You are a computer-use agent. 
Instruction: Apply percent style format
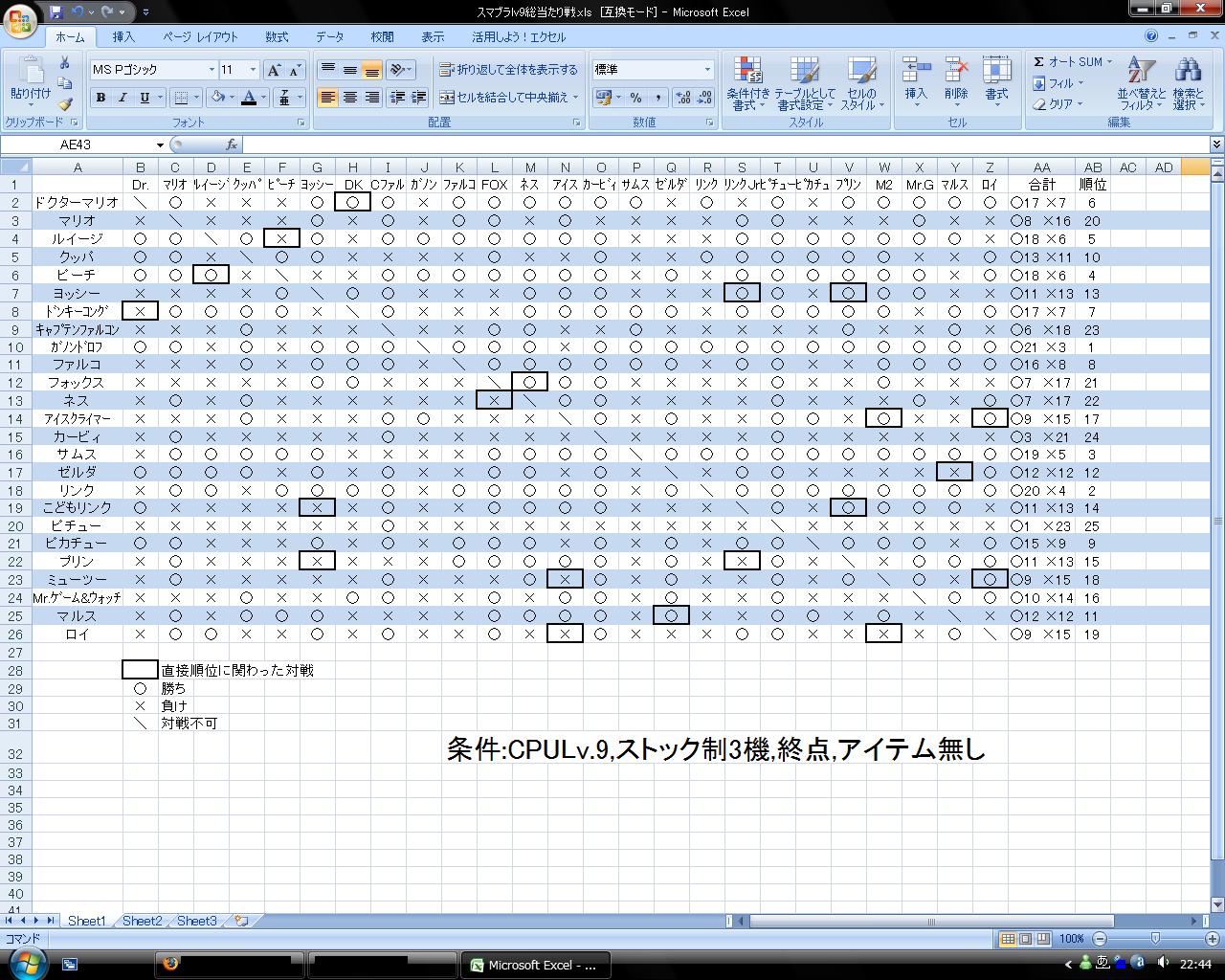pos(636,98)
